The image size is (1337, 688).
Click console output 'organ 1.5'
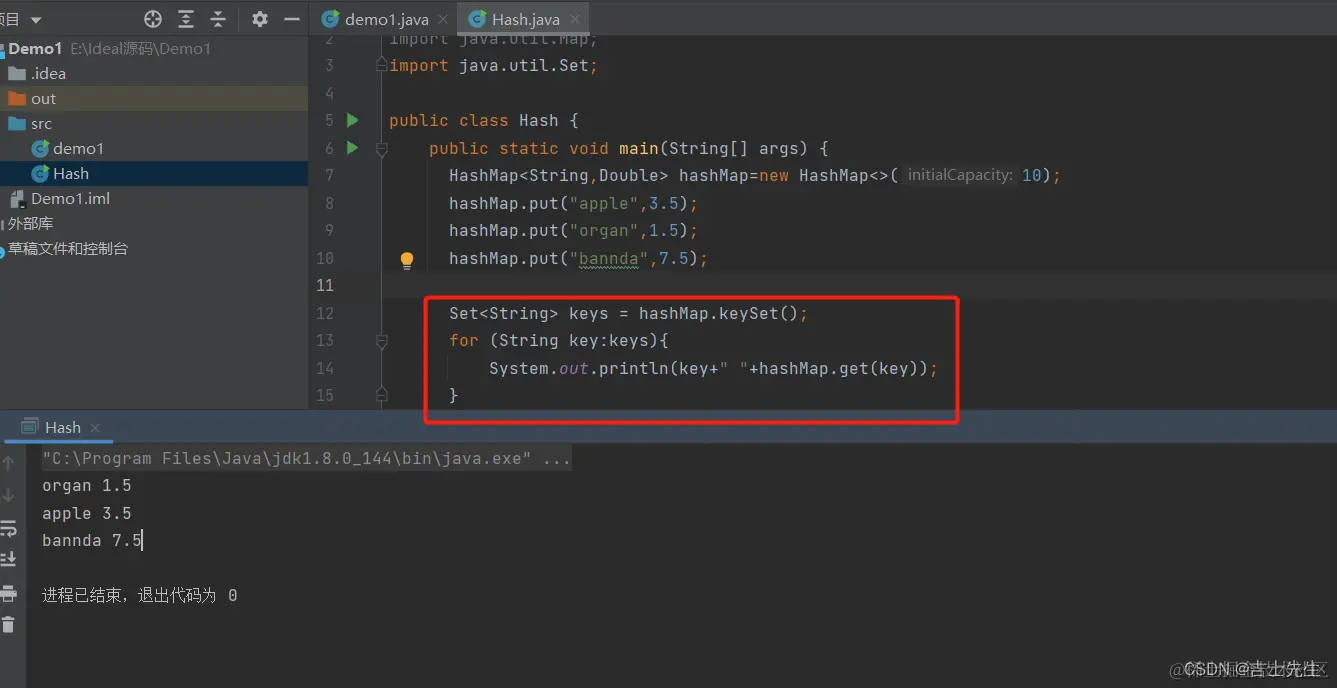point(87,486)
